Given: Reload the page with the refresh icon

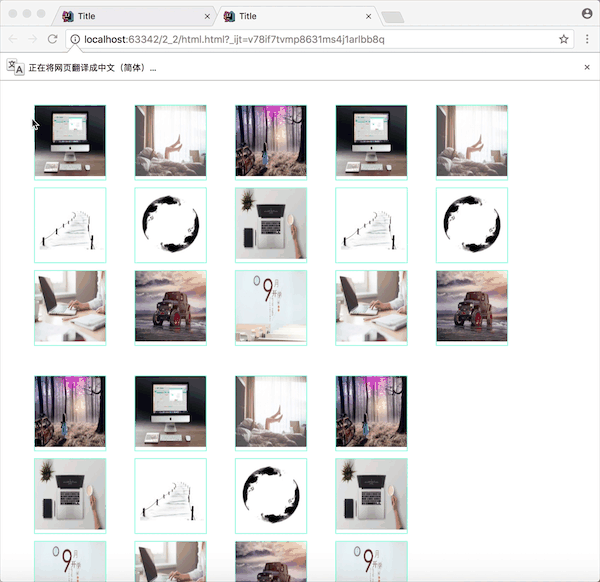Looking at the screenshot, I should coord(52,39).
